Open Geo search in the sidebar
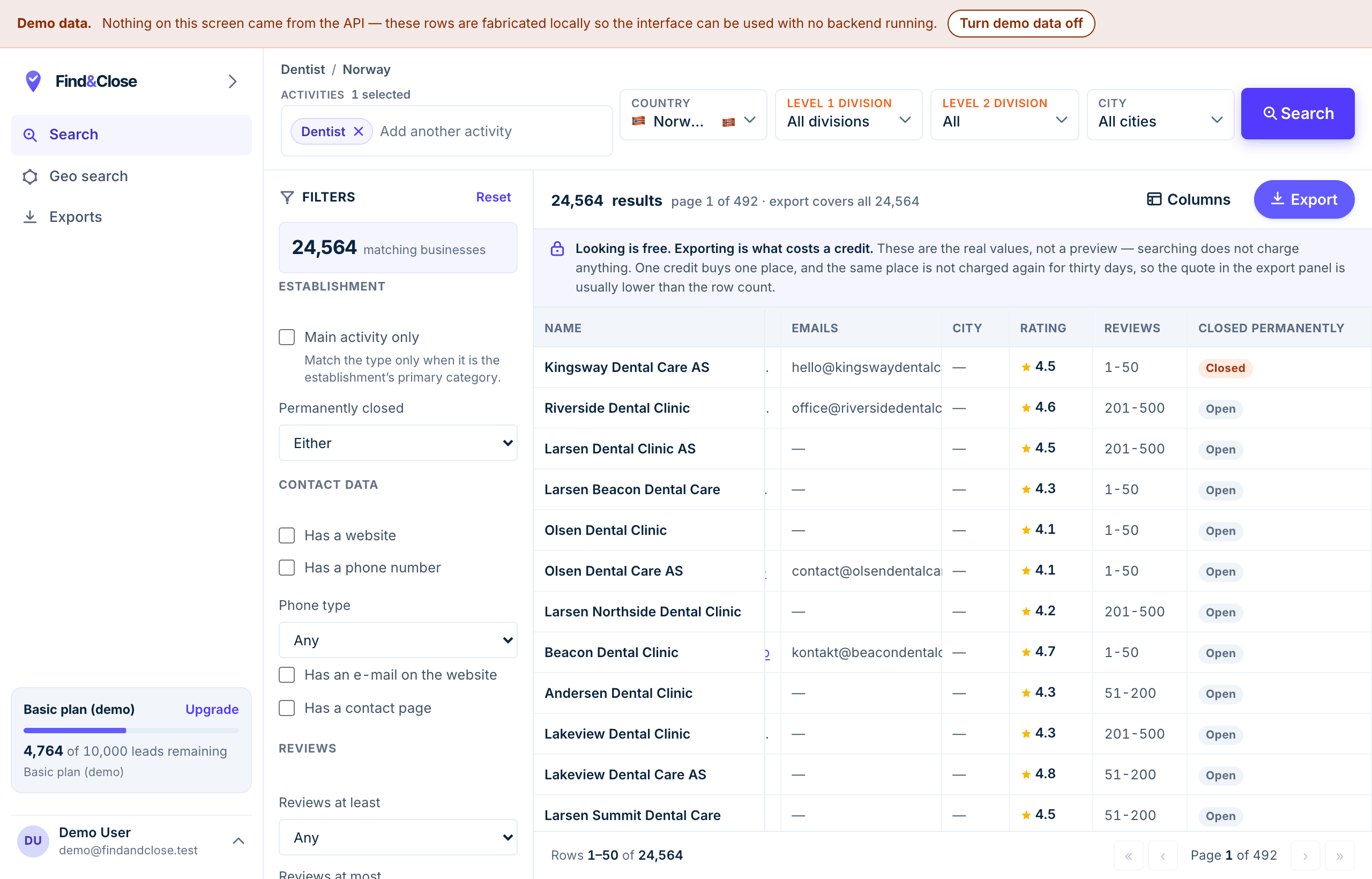1372x879 pixels. 131,176
